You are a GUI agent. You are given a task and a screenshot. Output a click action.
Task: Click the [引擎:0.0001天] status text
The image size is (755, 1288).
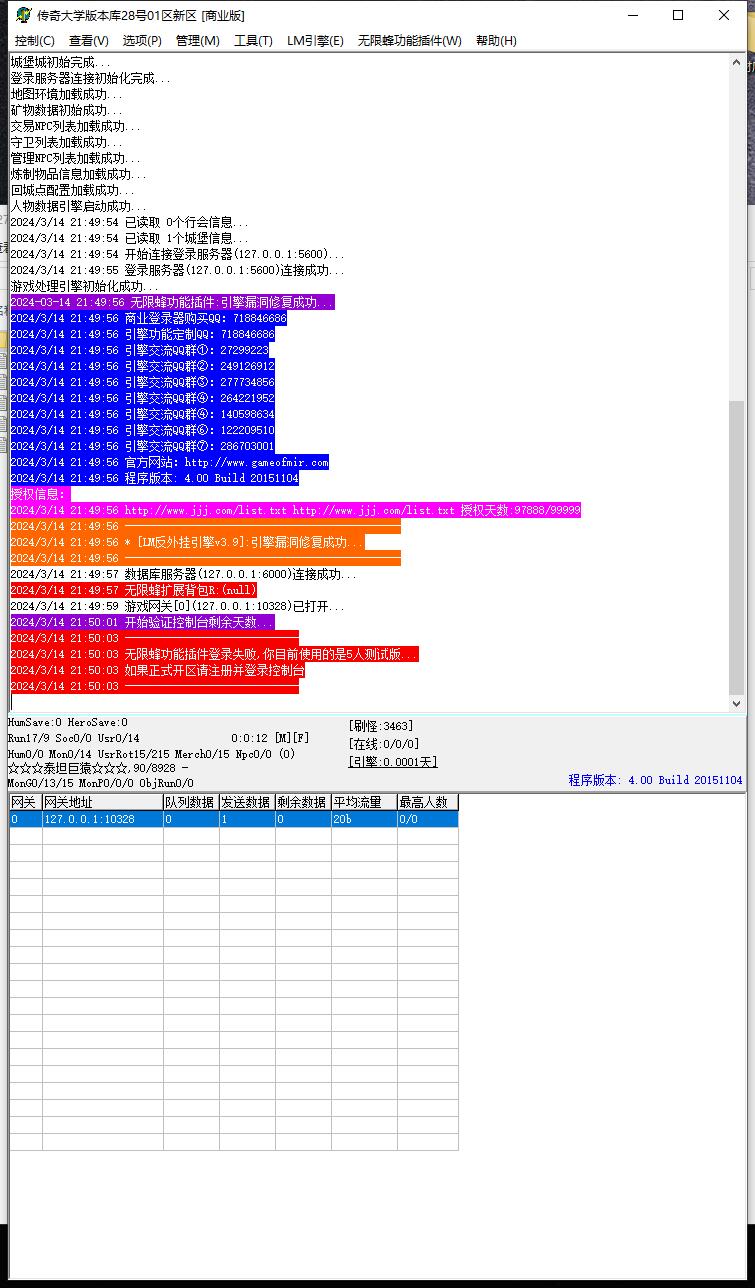[392, 762]
